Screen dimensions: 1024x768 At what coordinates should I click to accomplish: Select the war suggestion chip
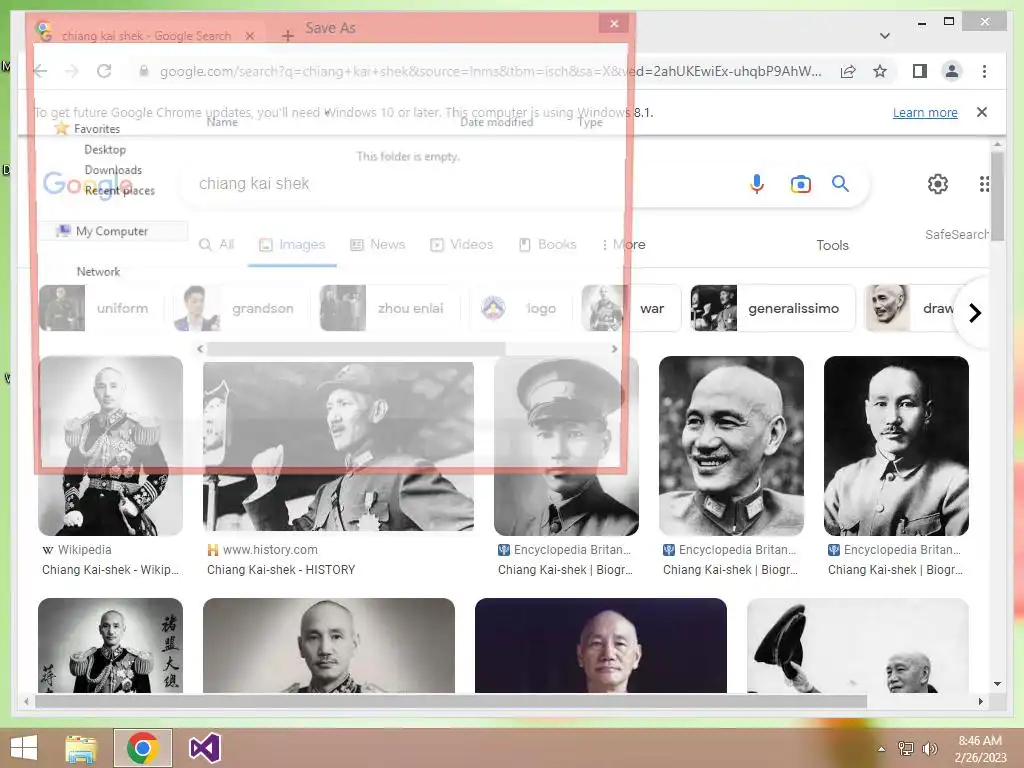tap(630, 308)
